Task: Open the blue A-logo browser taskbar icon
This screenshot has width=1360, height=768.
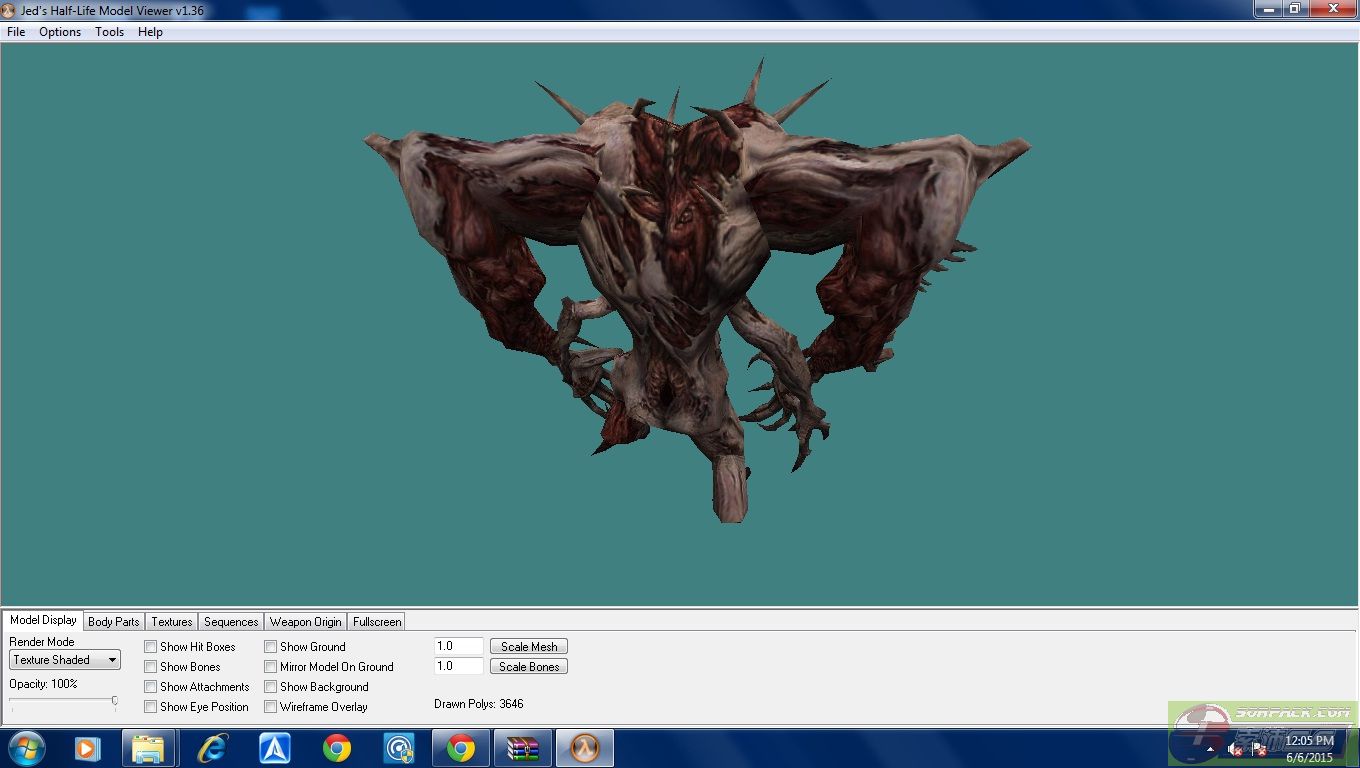Action: [x=275, y=748]
